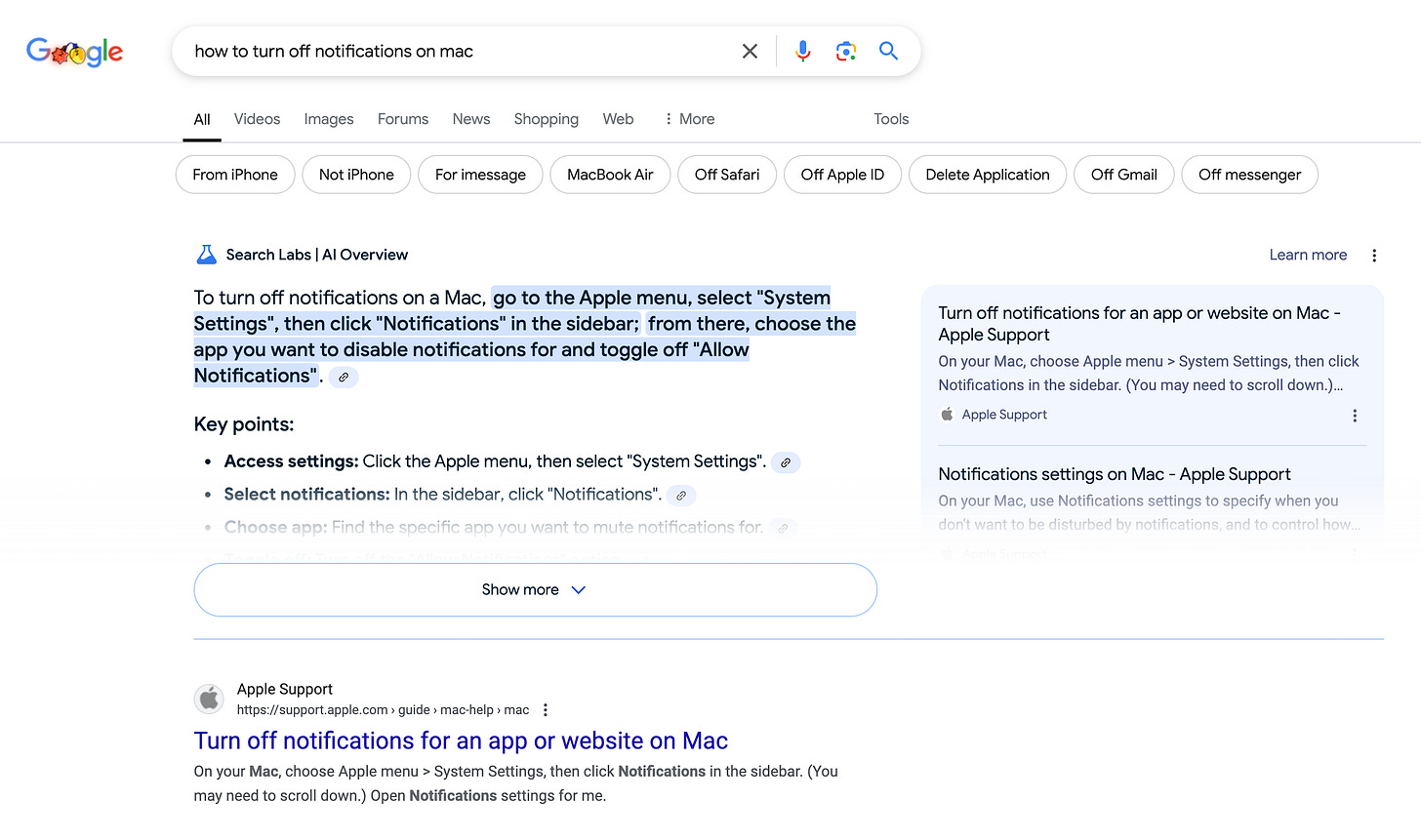Click source link icon after 'Select notifications' point
The image size is (1421, 840).
point(681,496)
